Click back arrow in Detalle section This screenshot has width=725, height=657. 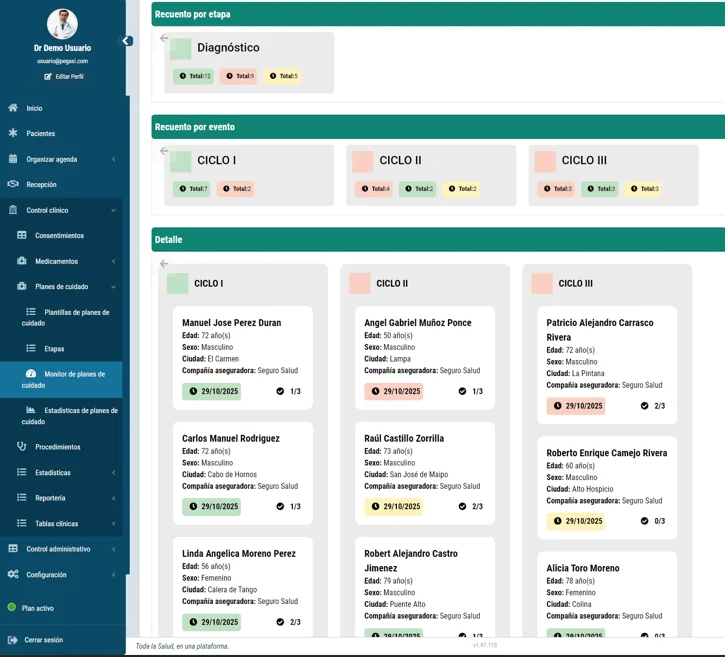pyautogui.click(x=164, y=264)
